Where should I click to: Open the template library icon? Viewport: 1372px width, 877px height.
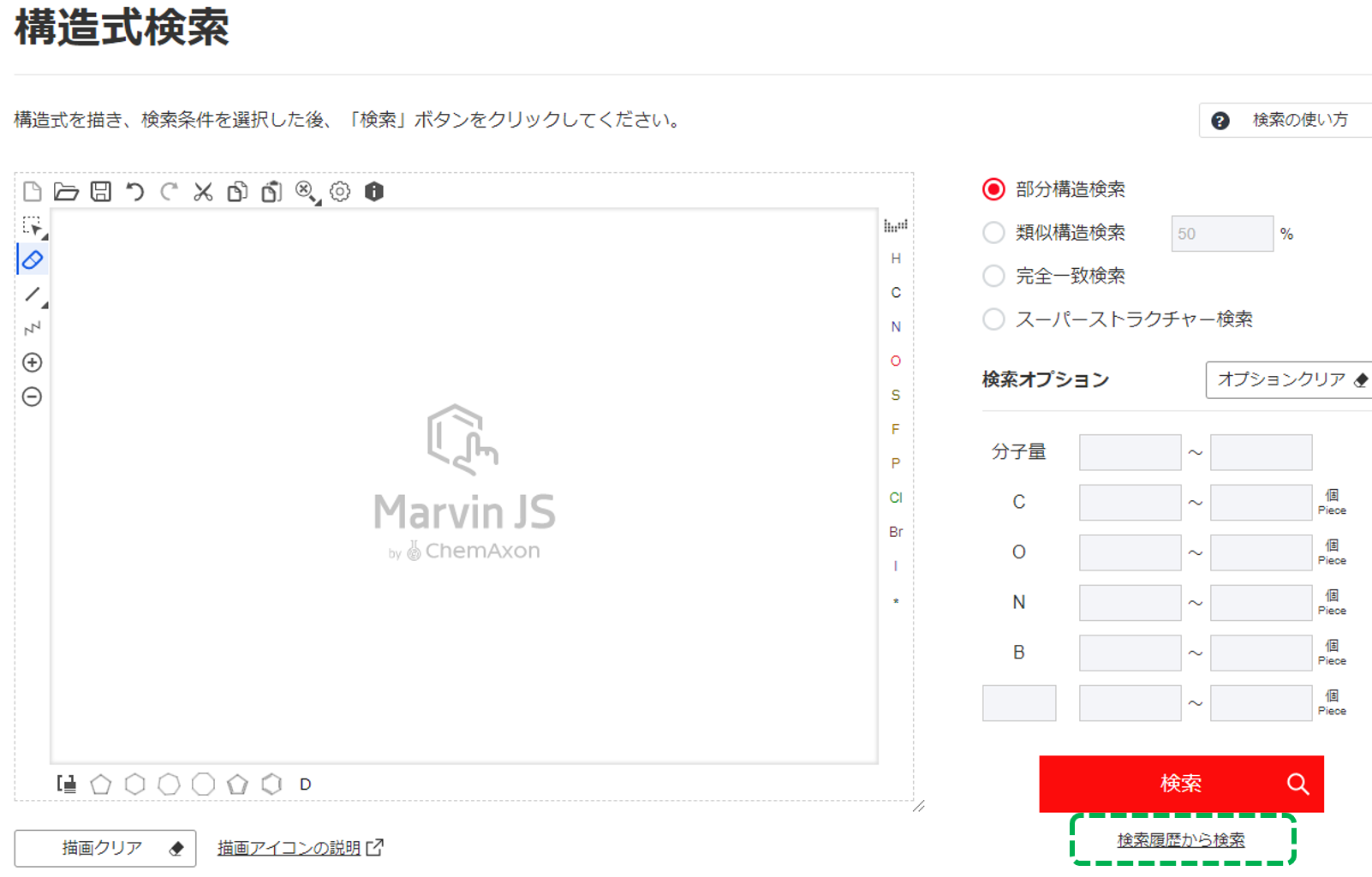click(67, 784)
